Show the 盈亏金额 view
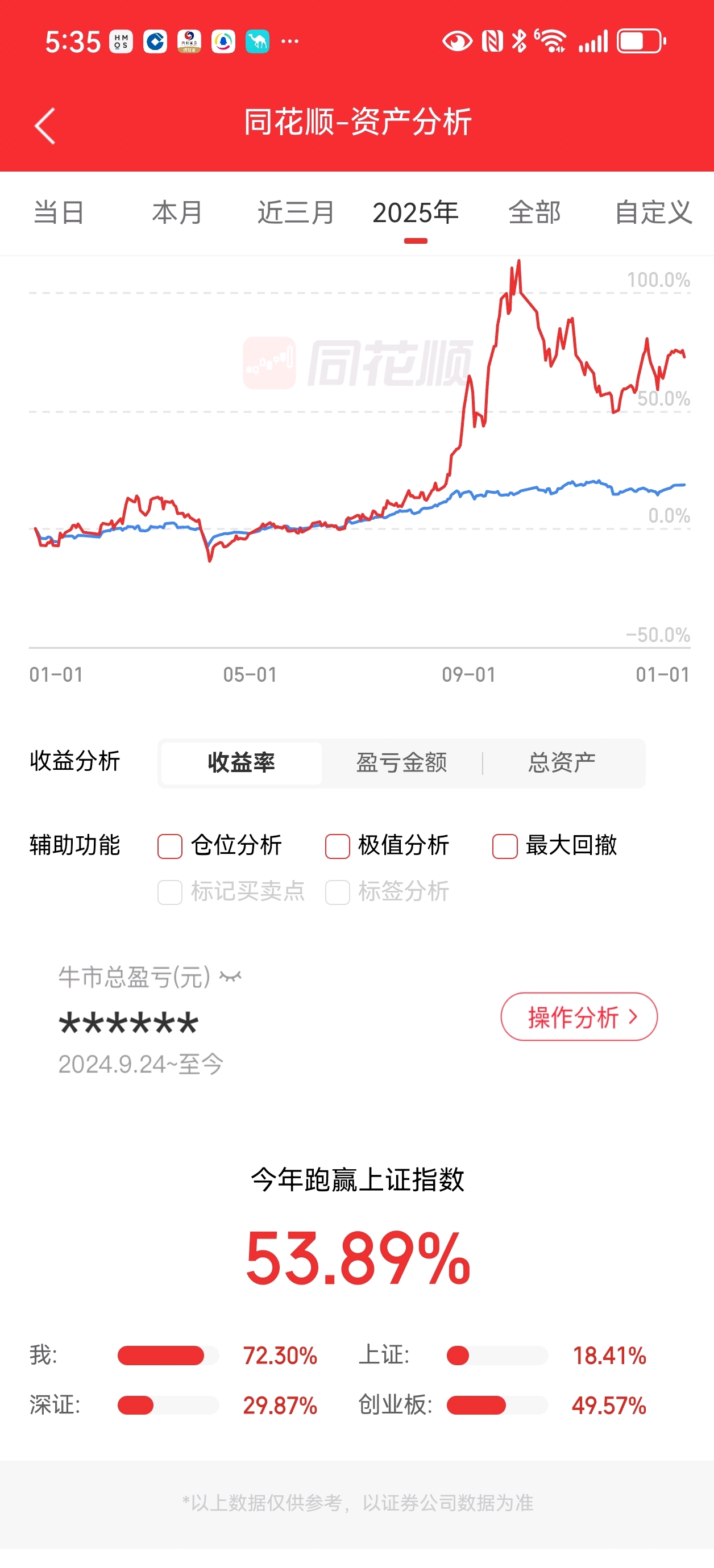 pos(401,762)
